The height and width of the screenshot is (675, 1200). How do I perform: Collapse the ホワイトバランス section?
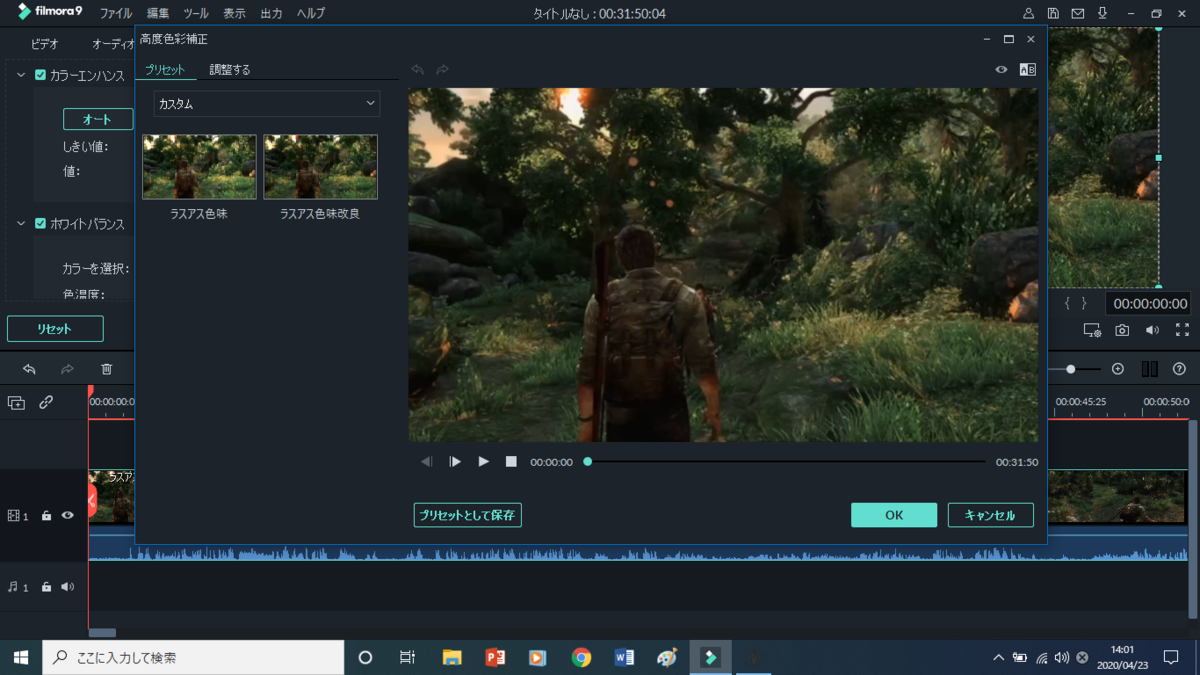pos(21,224)
